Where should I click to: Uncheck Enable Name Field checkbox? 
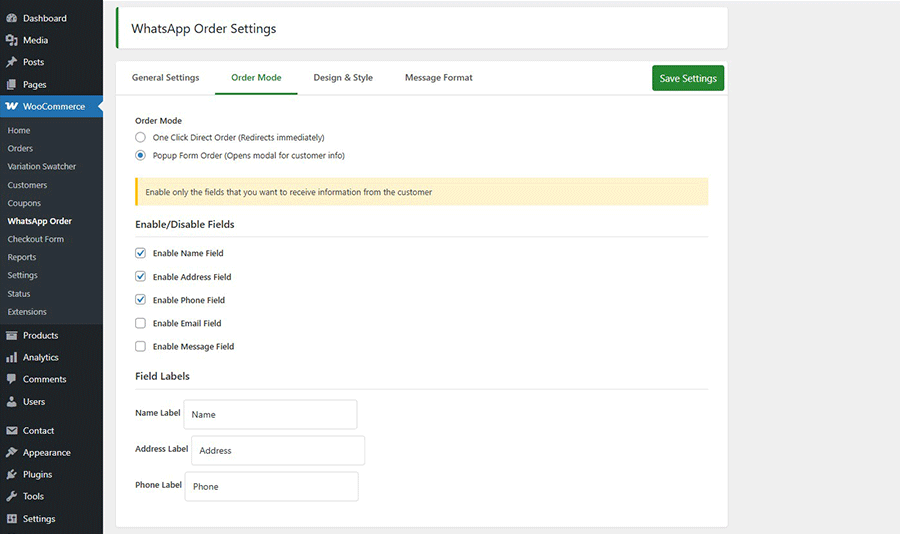click(140, 253)
